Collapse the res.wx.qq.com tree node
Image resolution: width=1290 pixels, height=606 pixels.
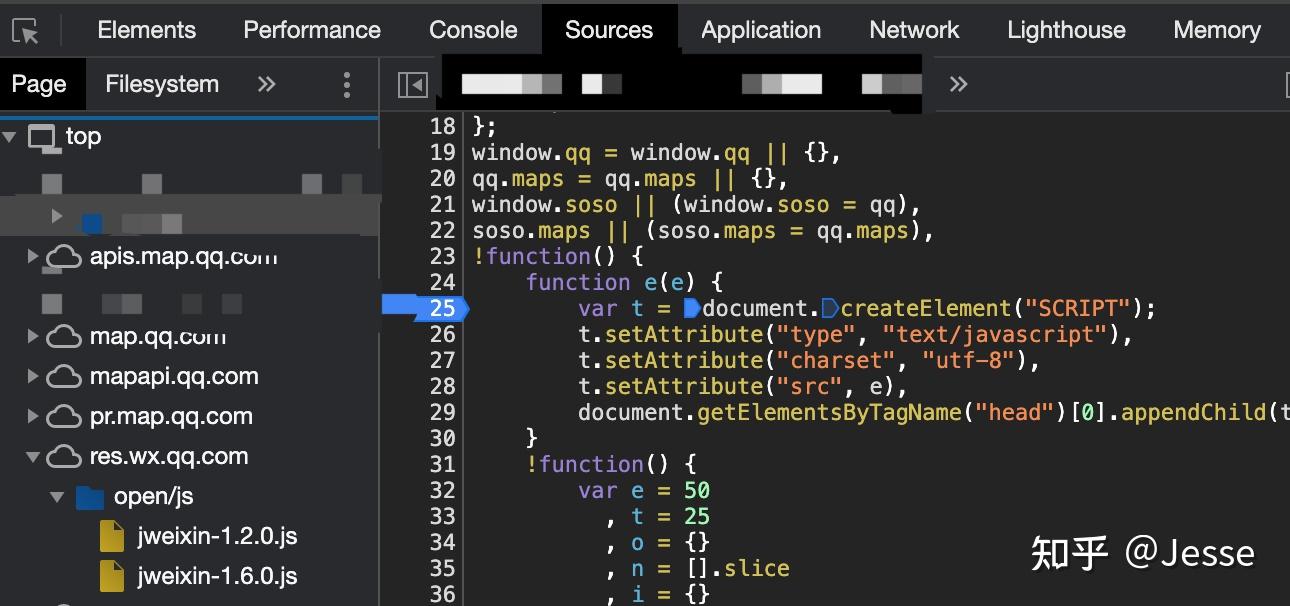tap(33, 456)
